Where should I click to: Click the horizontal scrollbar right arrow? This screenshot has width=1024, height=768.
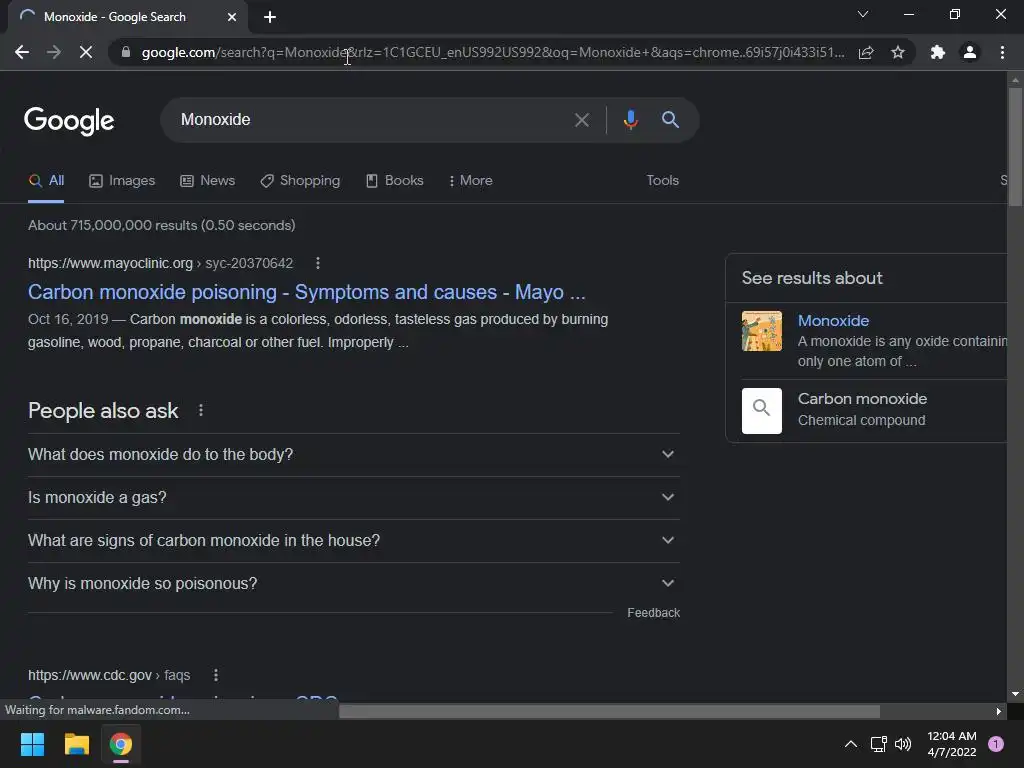click(x=998, y=711)
